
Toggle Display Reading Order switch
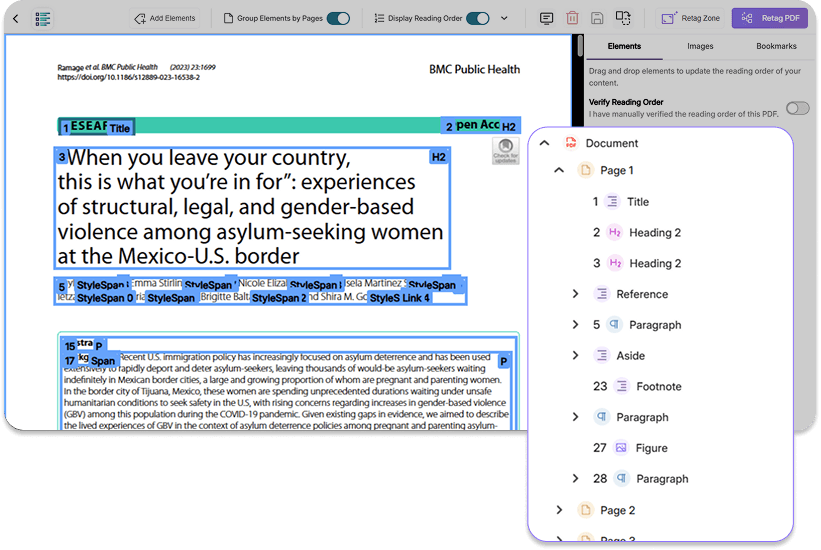click(478, 18)
